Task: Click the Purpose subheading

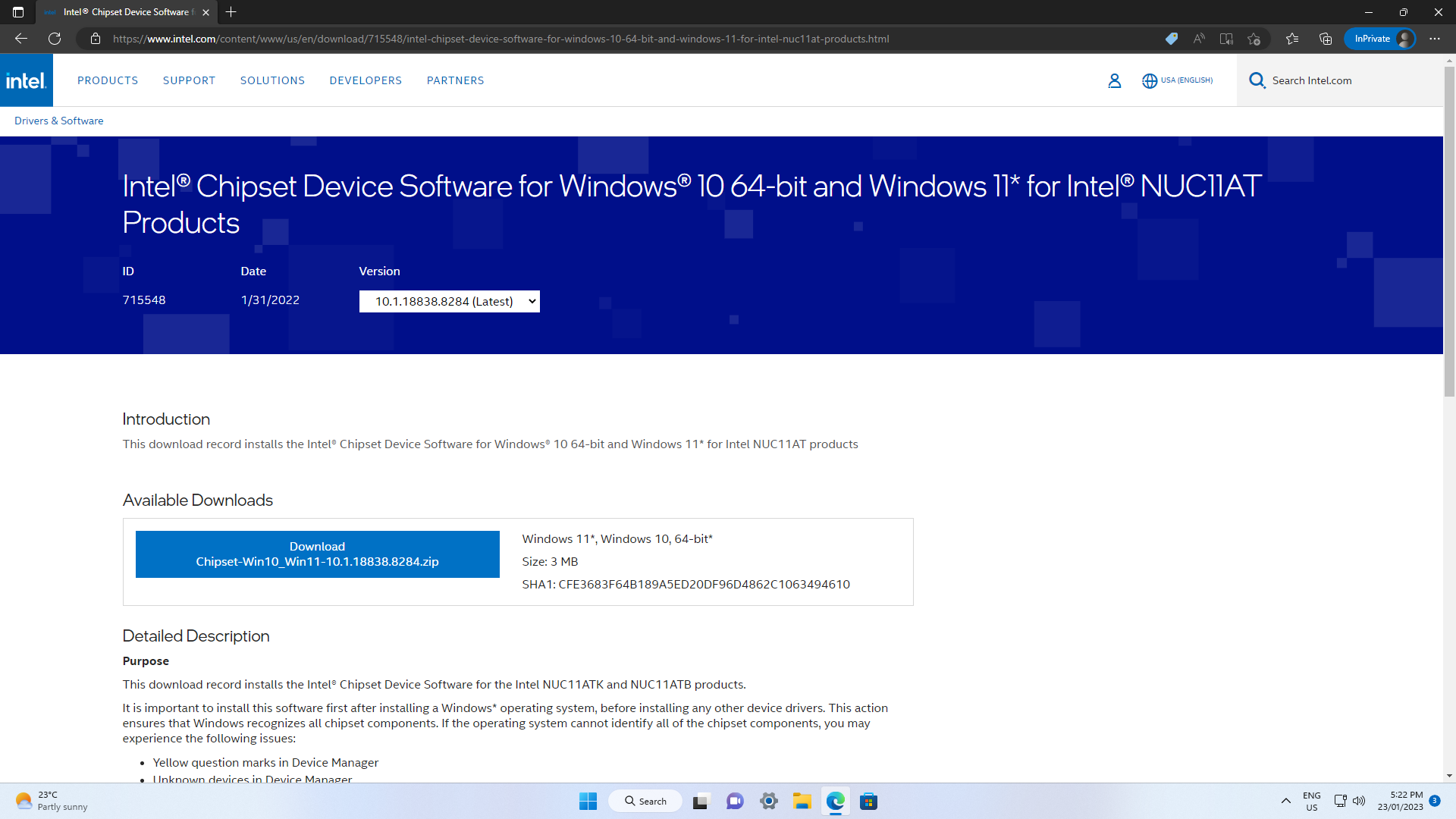Action: pyautogui.click(x=146, y=661)
